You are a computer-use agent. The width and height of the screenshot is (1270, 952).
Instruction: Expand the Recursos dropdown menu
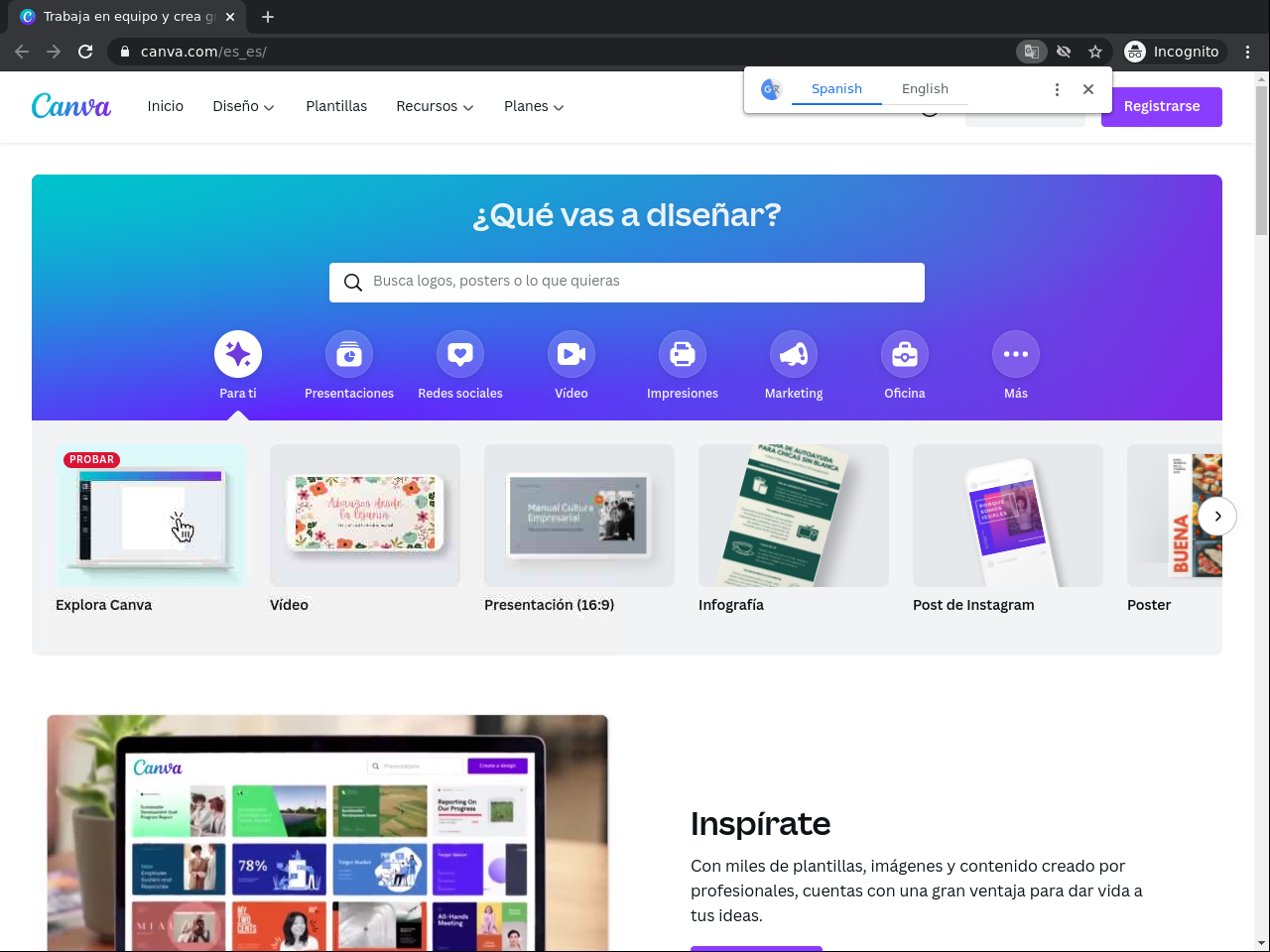435,106
